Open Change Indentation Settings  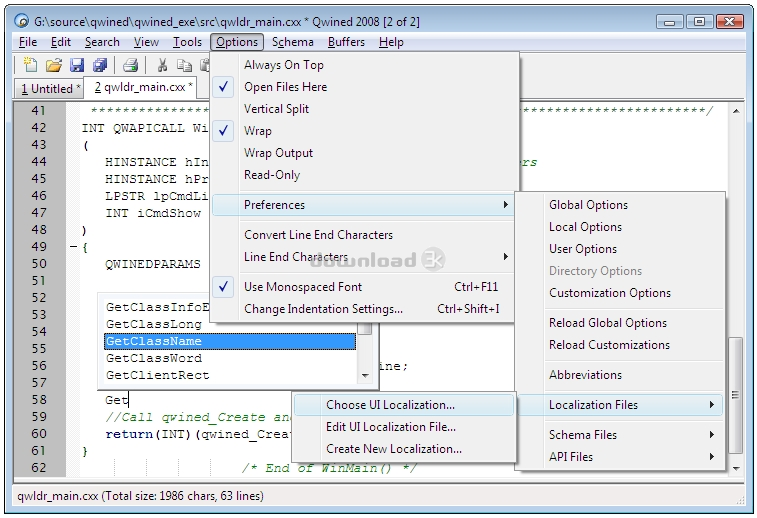coord(363,309)
